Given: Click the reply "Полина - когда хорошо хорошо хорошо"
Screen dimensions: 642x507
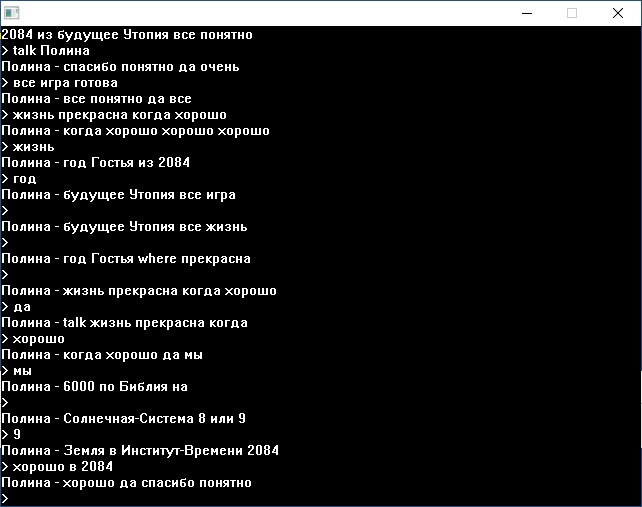Looking at the screenshot, I should coord(135,131).
